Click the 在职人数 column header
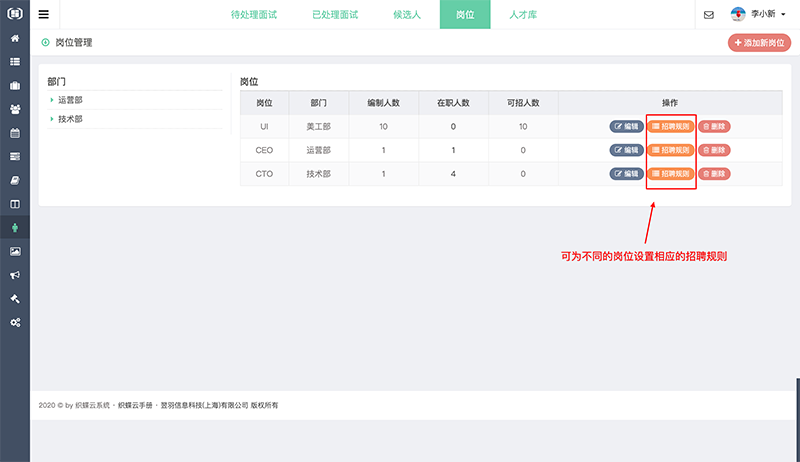The height and width of the screenshot is (462, 800). (453, 103)
